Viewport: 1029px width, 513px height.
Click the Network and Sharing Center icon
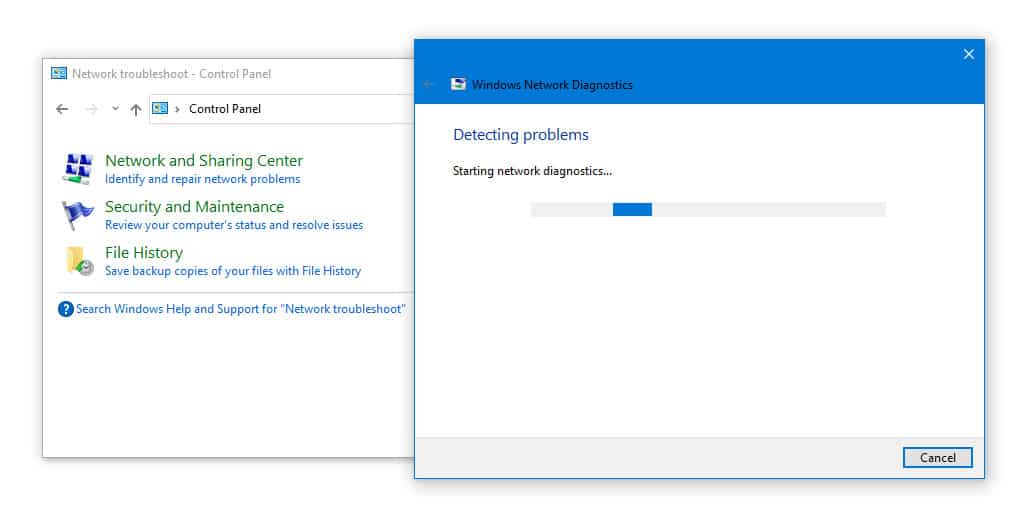point(79,169)
